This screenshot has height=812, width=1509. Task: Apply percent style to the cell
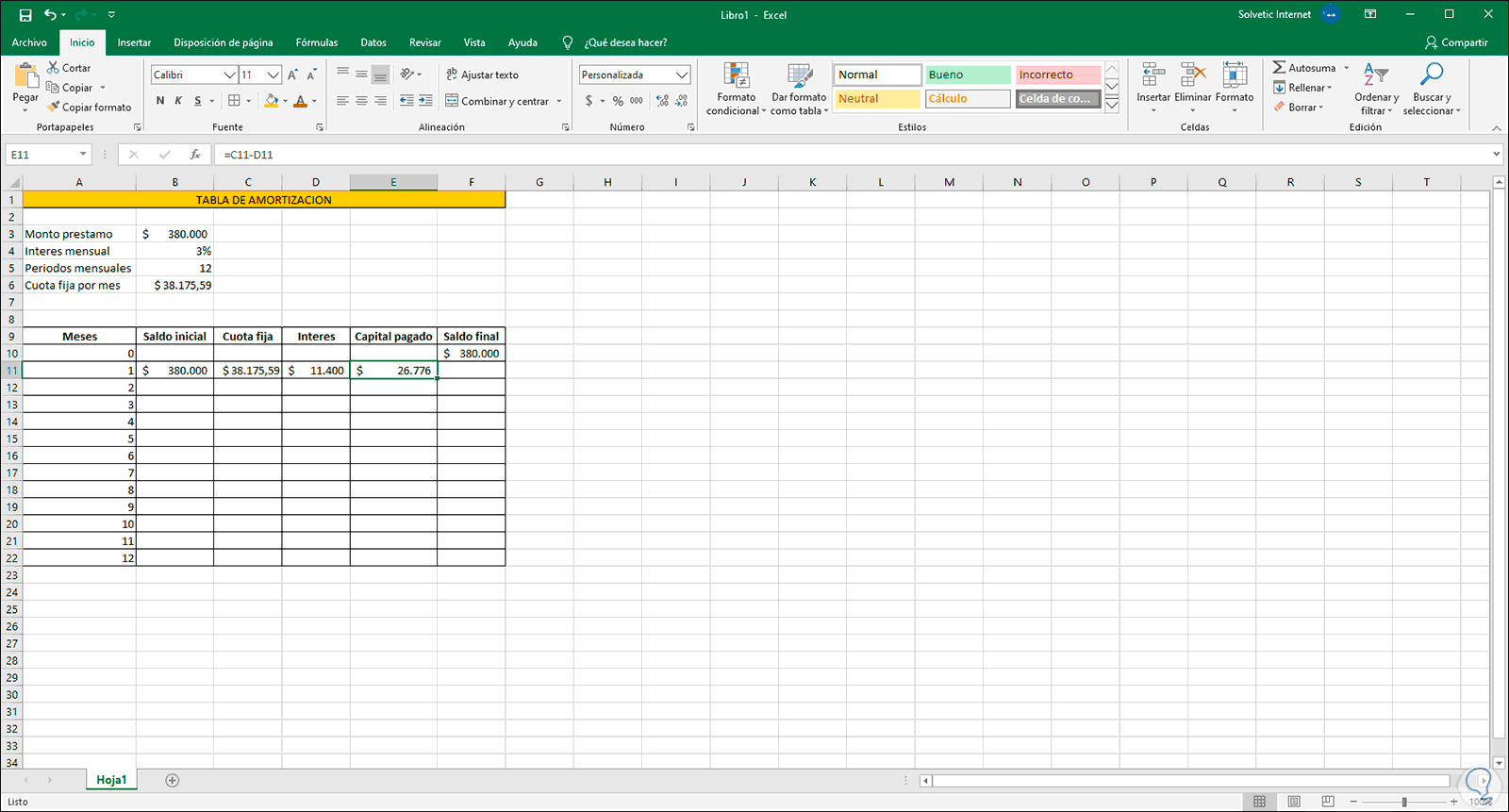[618, 101]
